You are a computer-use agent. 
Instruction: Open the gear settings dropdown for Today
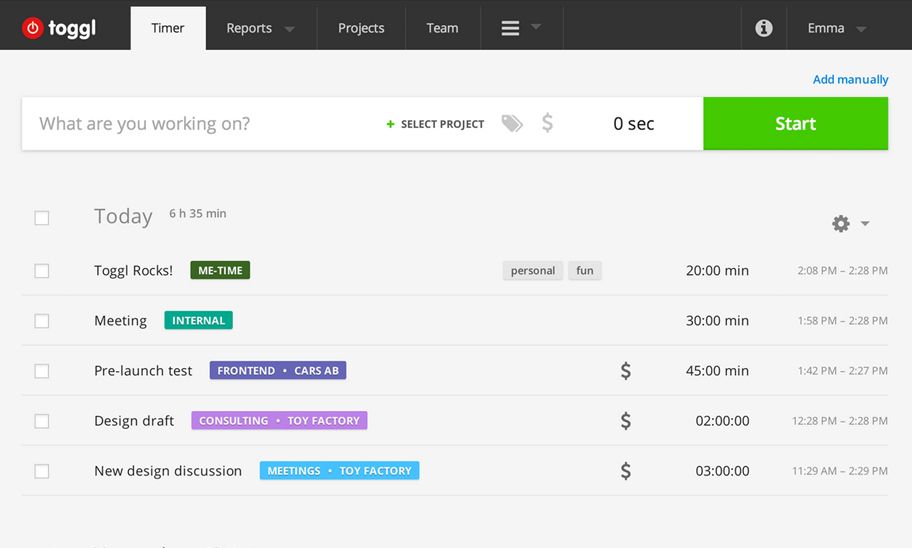tap(850, 224)
